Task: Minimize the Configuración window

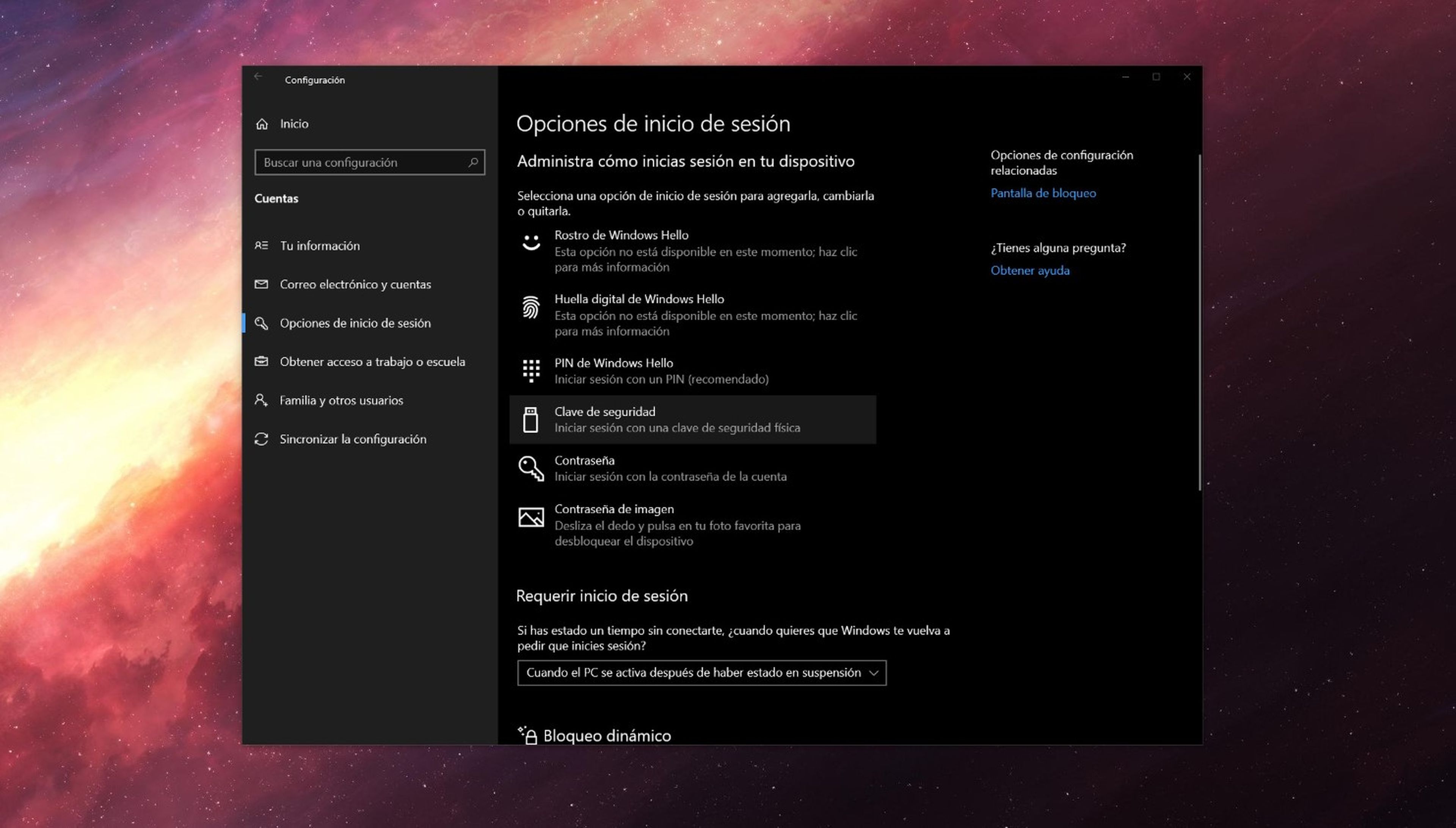Action: pyautogui.click(x=1125, y=77)
